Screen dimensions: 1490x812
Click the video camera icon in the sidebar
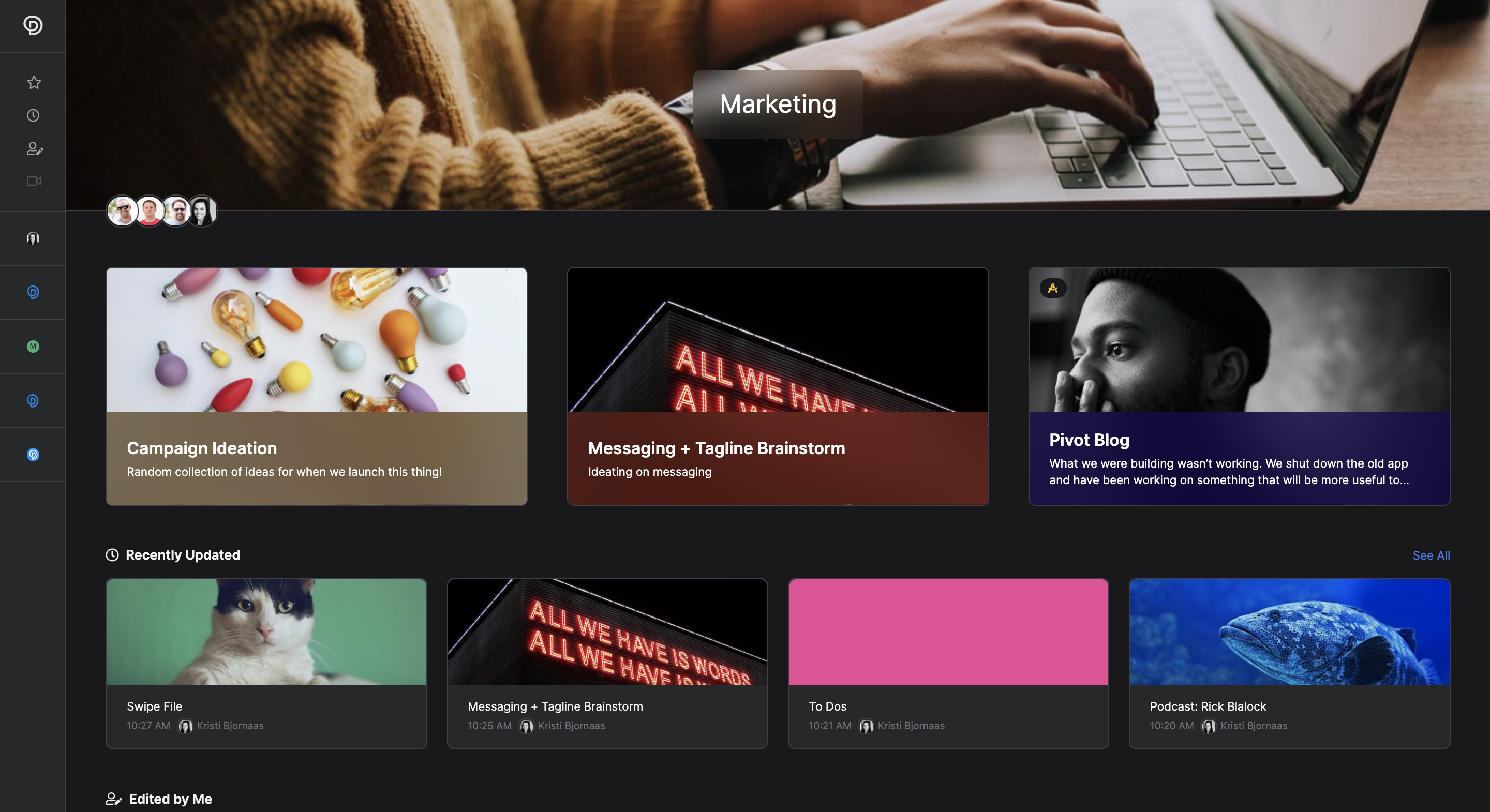[34, 181]
